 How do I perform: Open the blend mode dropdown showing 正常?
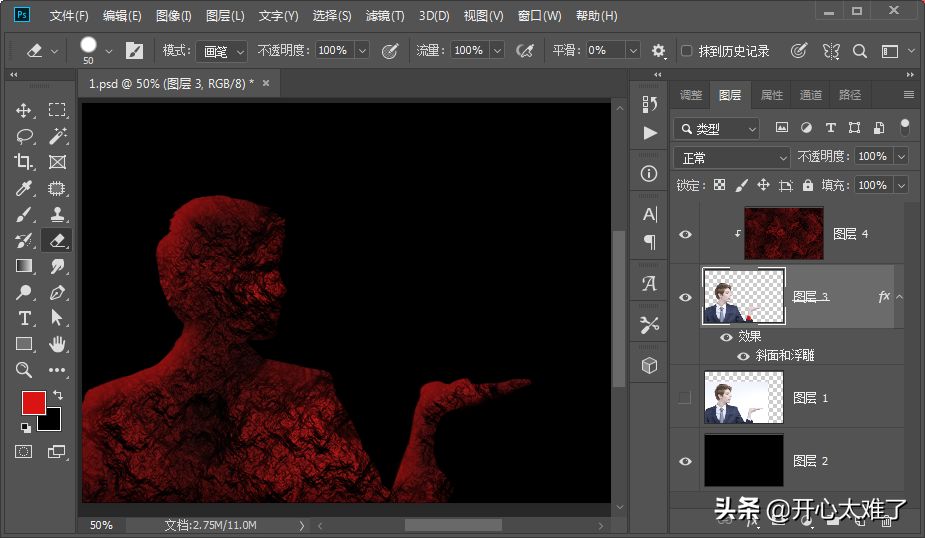pos(732,157)
